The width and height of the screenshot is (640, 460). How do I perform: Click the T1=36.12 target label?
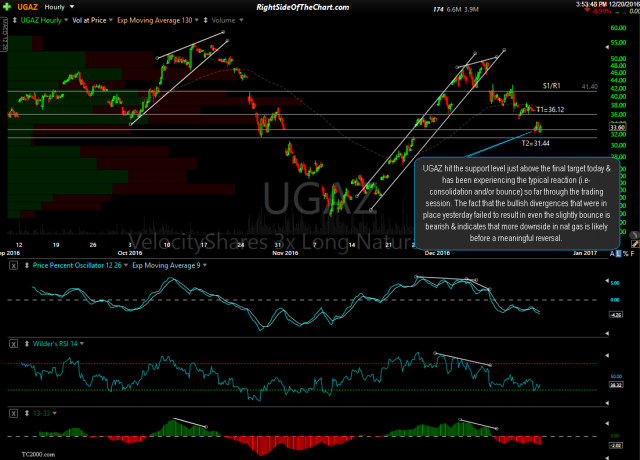point(550,109)
